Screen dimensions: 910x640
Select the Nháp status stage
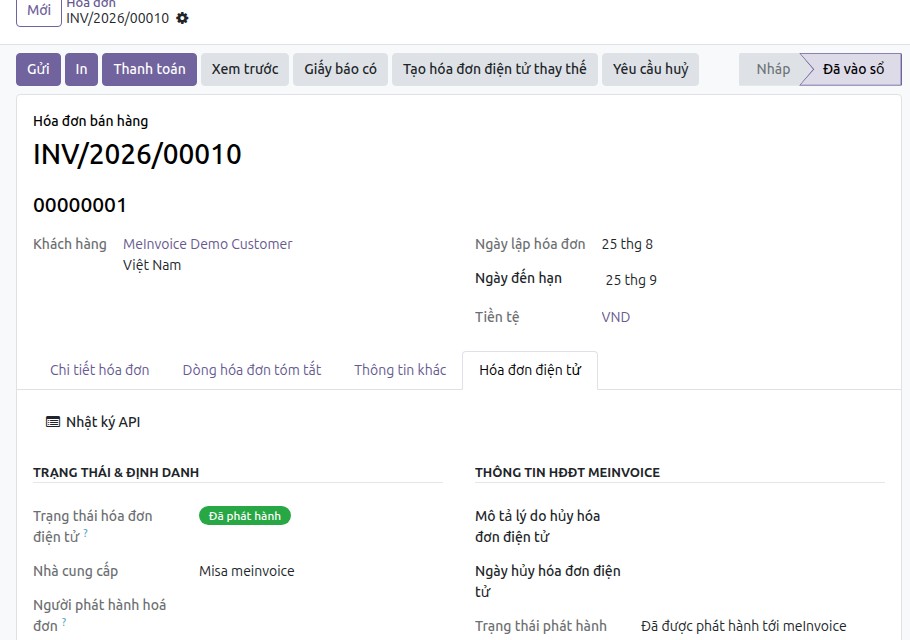[772, 69]
